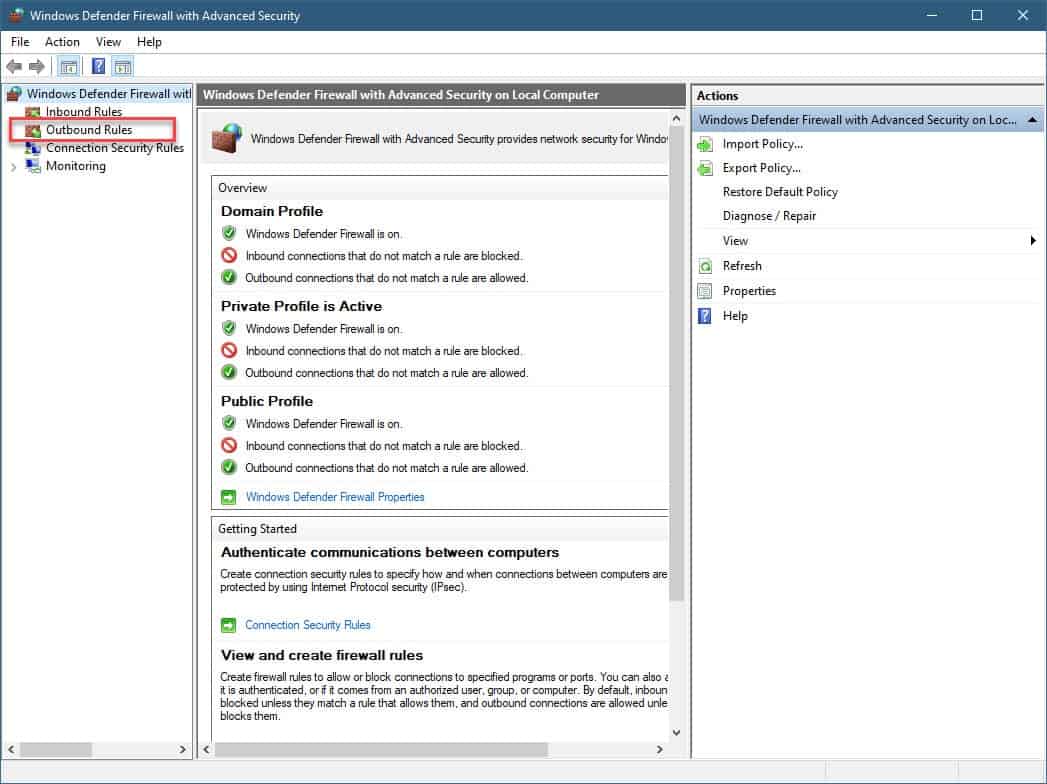Click Import Policy action
This screenshot has width=1047, height=784.
pos(763,144)
